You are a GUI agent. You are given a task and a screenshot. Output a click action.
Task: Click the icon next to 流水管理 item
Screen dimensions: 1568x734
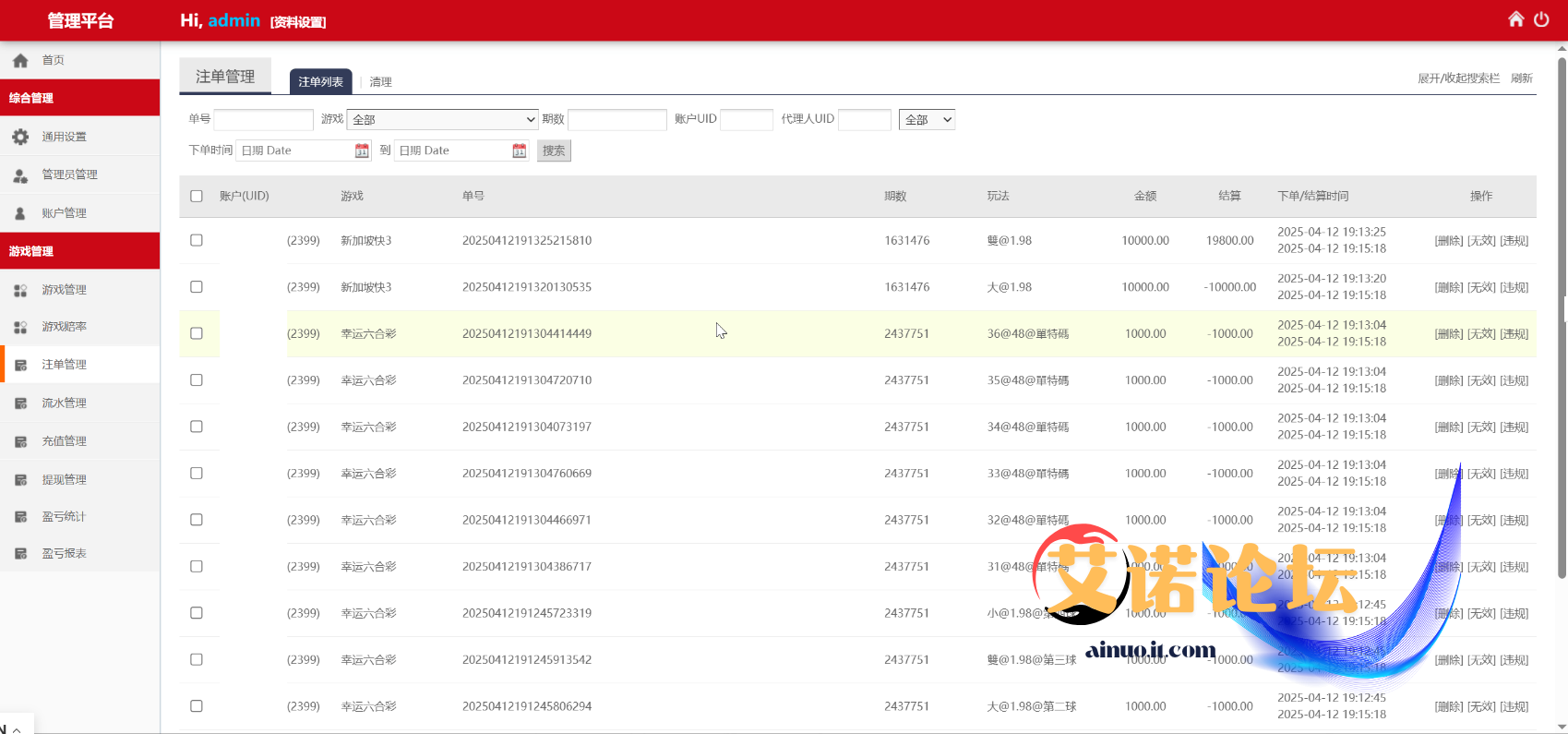(20, 403)
